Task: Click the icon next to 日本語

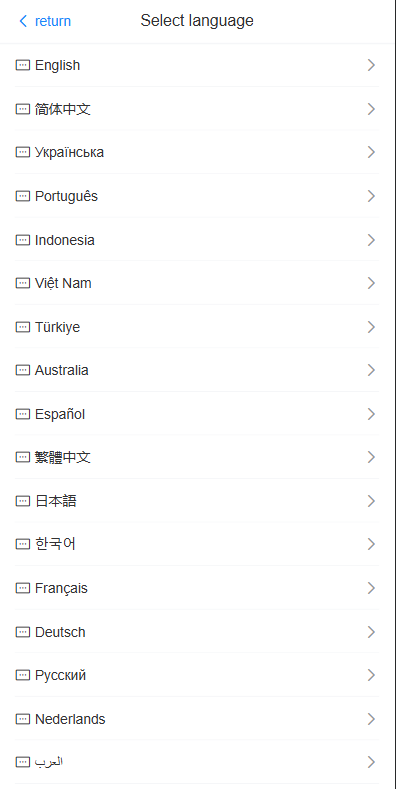Action: click(x=23, y=501)
